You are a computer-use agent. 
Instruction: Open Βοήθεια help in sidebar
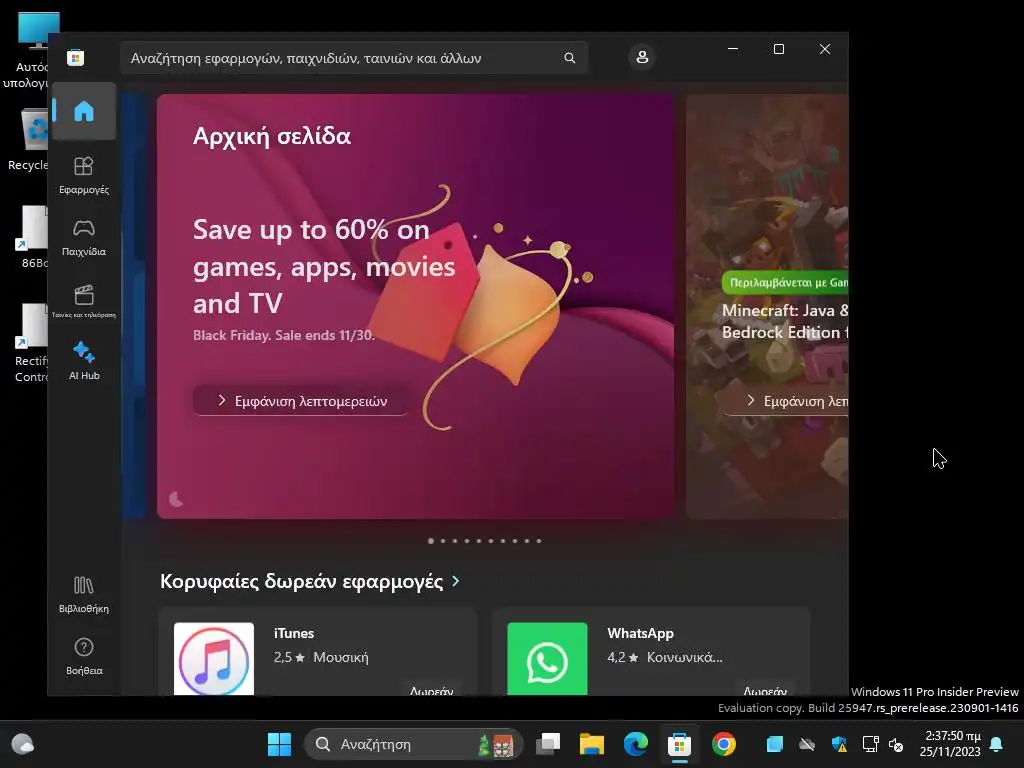click(x=84, y=656)
